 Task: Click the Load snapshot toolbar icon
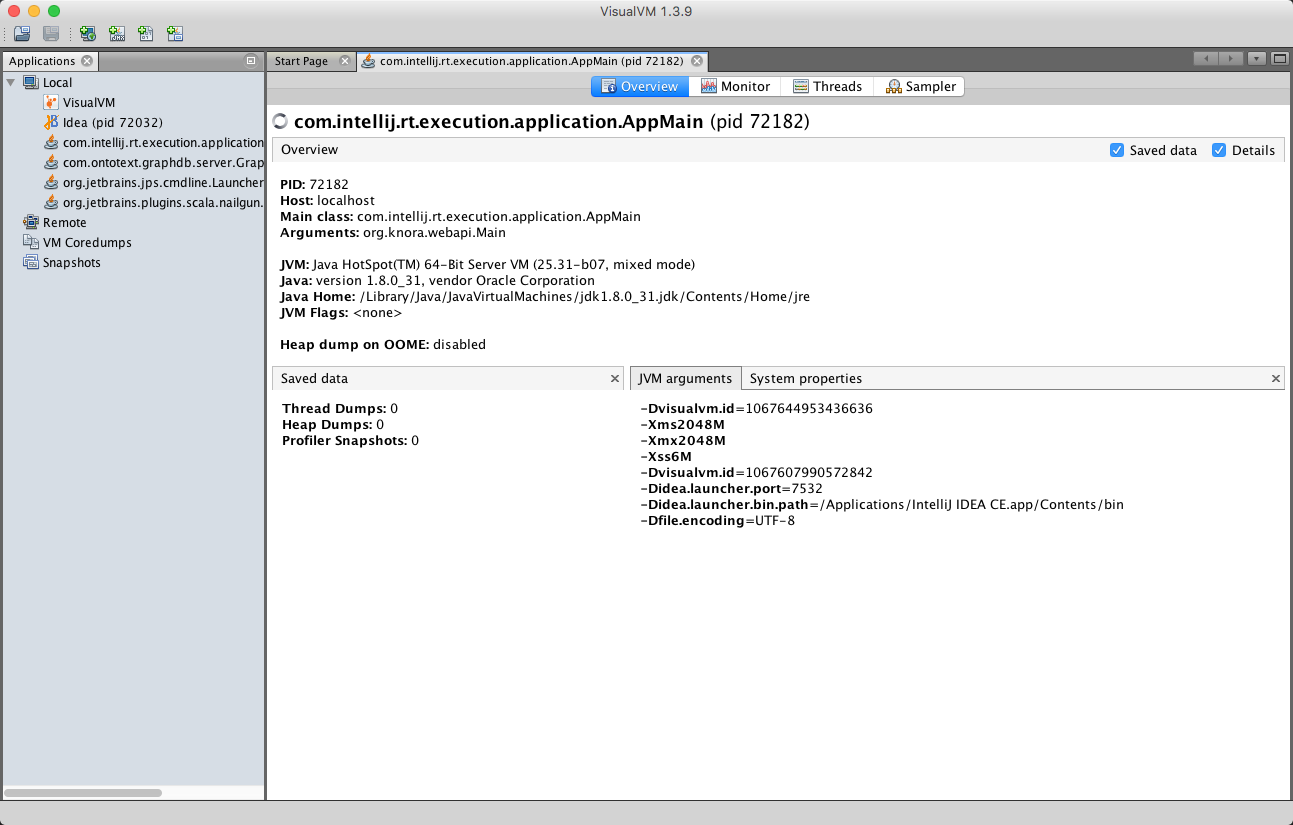pyautogui.click(x=22, y=33)
